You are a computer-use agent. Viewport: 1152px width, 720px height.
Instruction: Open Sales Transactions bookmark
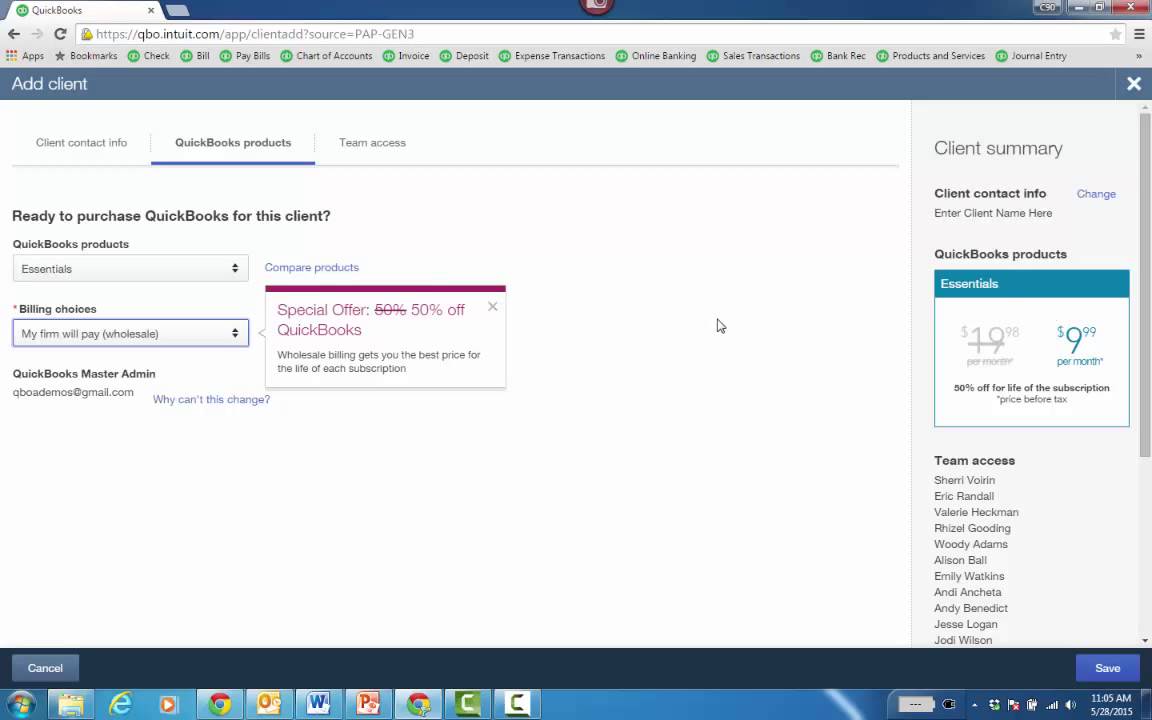[x=754, y=56]
